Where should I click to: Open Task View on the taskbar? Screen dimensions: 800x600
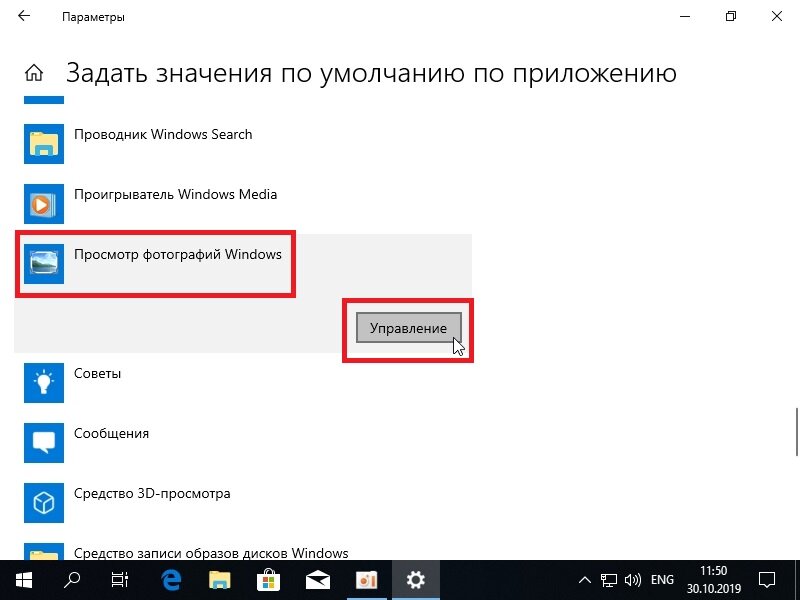pos(120,580)
